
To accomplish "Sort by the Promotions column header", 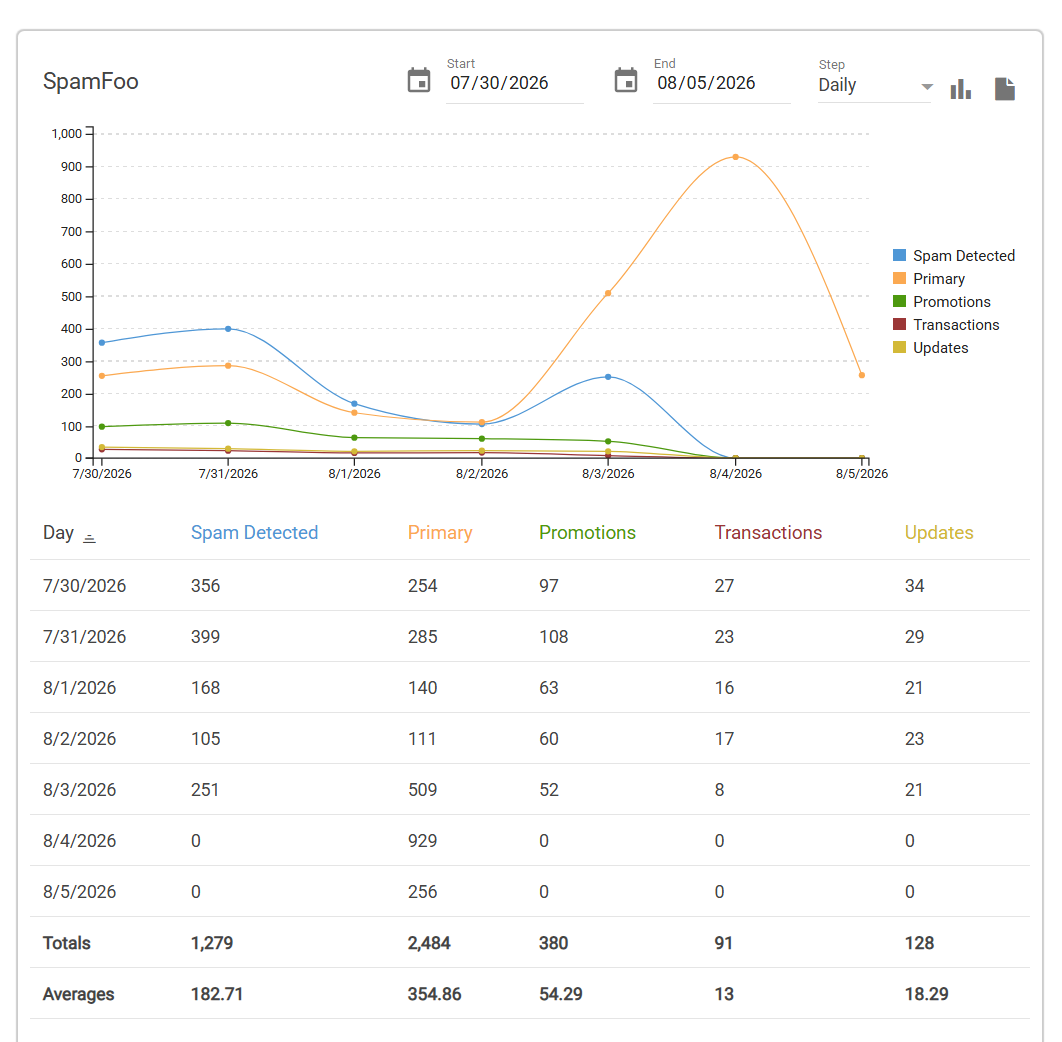I will click(587, 533).
